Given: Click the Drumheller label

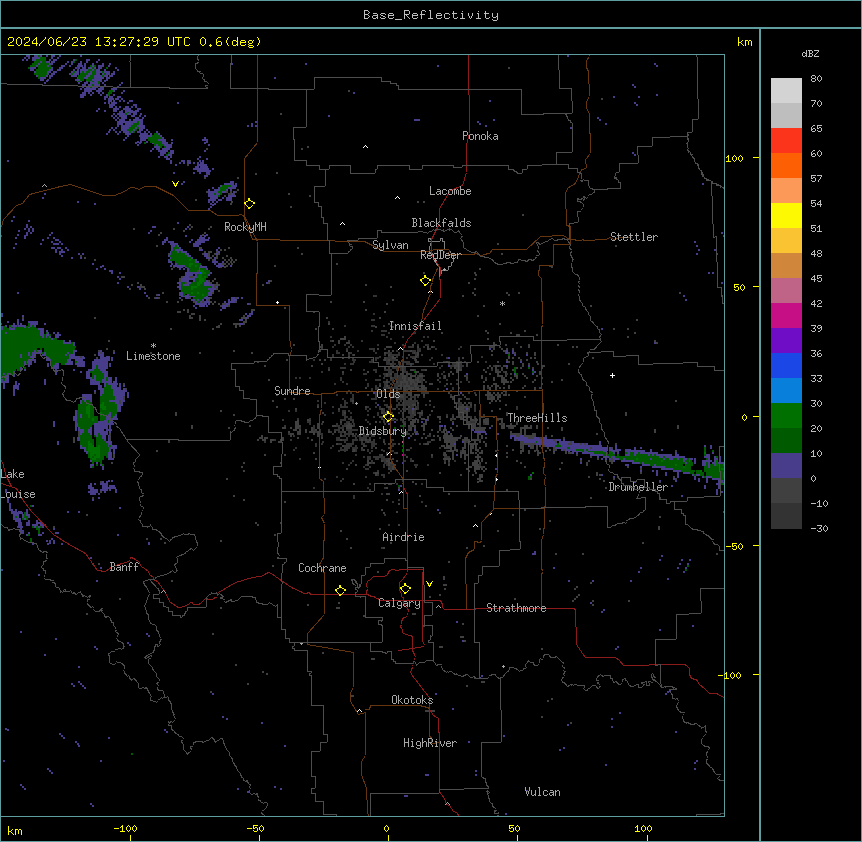Looking at the screenshot, I should tap(638, 487).
